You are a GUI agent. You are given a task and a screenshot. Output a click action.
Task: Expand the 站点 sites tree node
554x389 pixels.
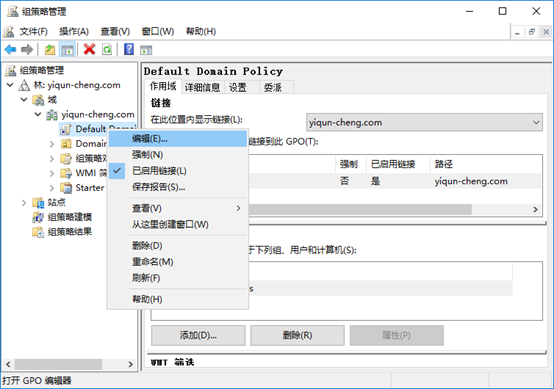pyautogui.click(x=24, y=202)
